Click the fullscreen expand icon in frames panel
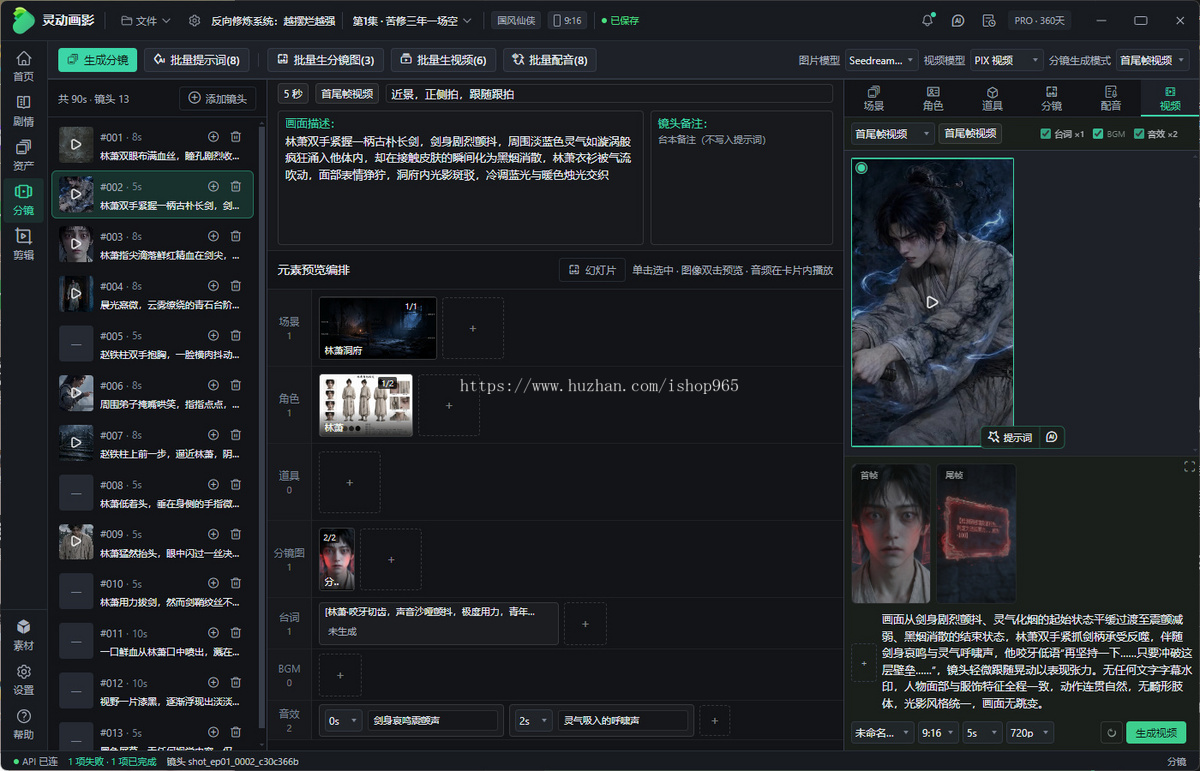Viewport: 1200px width, 771px height. point(1189,467)
